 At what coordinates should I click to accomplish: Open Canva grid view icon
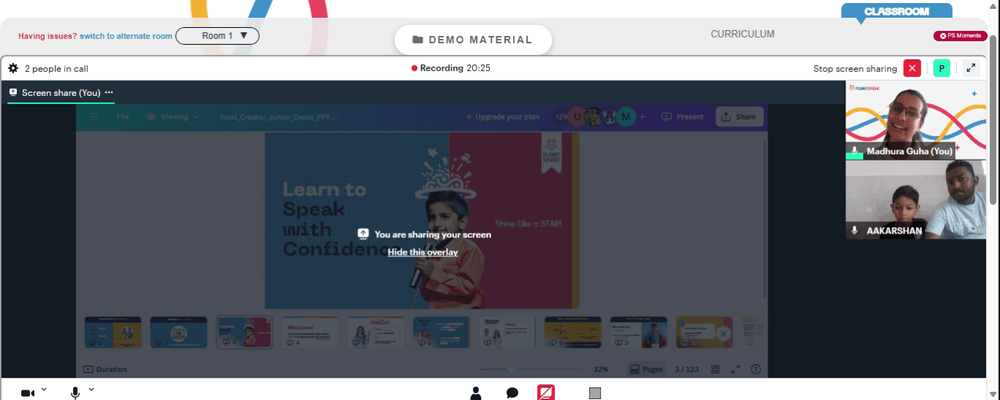(x=716, y=369)
